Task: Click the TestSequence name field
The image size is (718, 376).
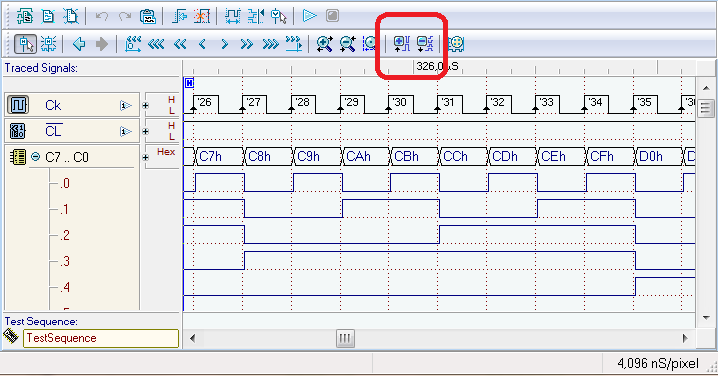Action: point(101,338)
